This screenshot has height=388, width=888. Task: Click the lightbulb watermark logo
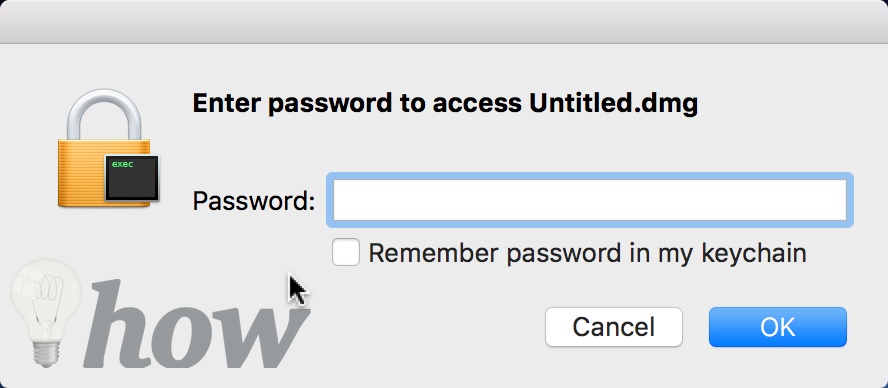click(x=45, y=313)
